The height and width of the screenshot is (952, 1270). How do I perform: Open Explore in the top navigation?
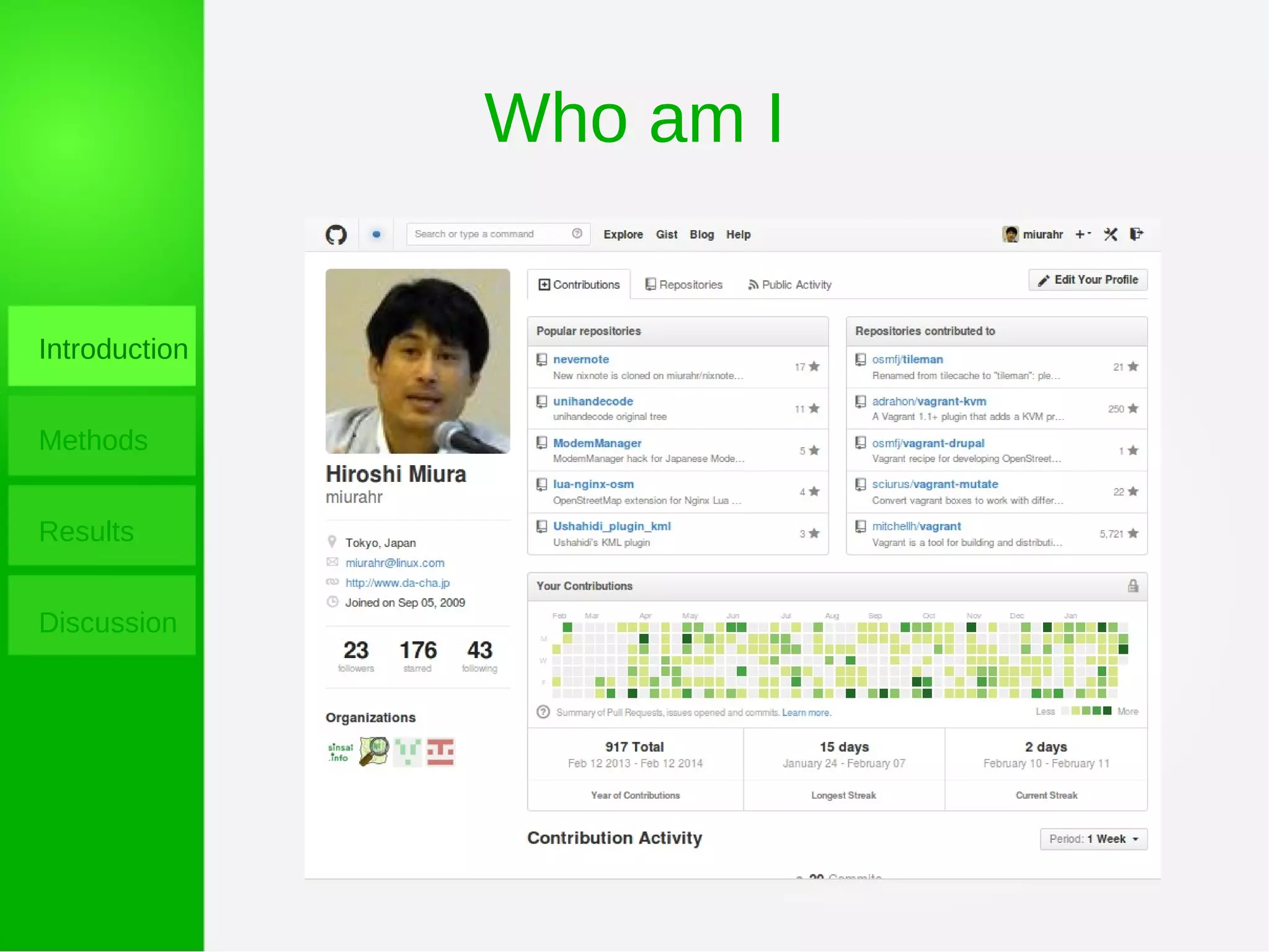tap(623, 234)
